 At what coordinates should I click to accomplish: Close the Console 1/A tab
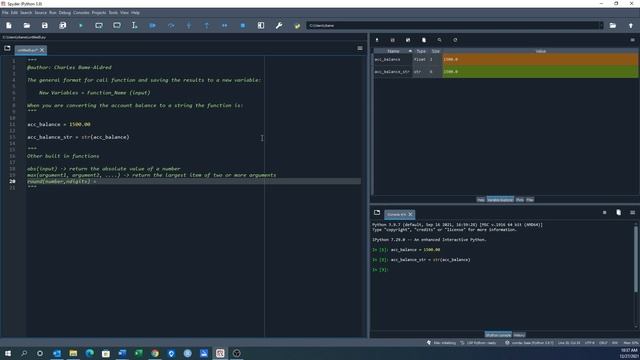tap(410, 214)
